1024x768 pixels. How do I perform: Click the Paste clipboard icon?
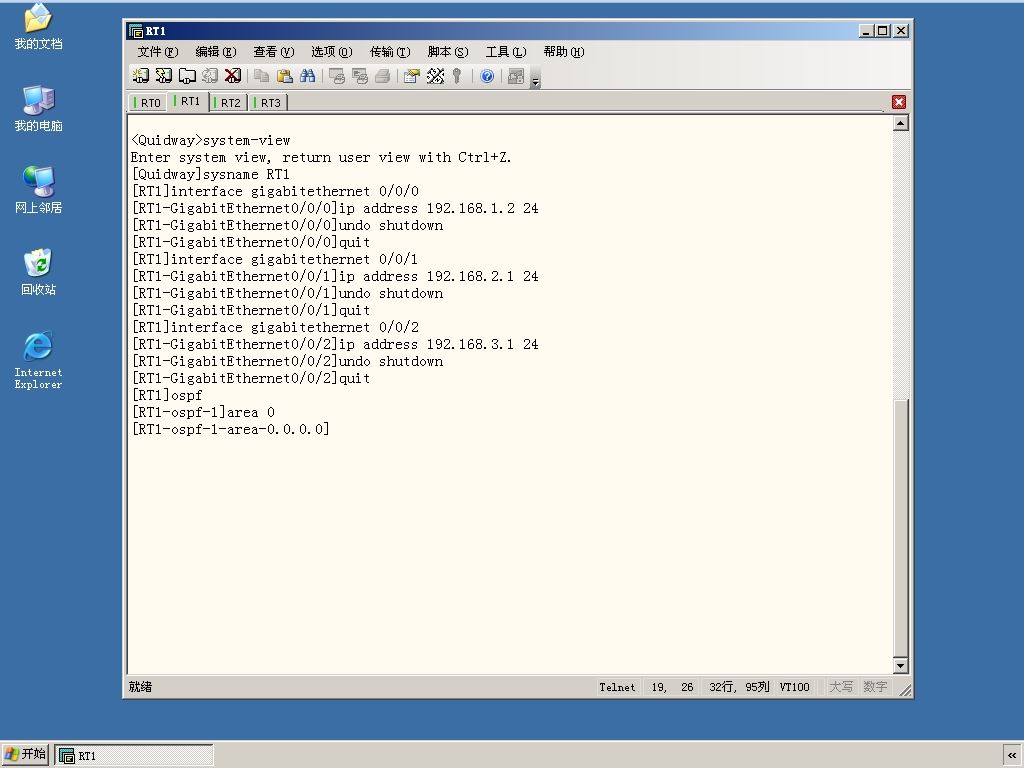(284, 76)
